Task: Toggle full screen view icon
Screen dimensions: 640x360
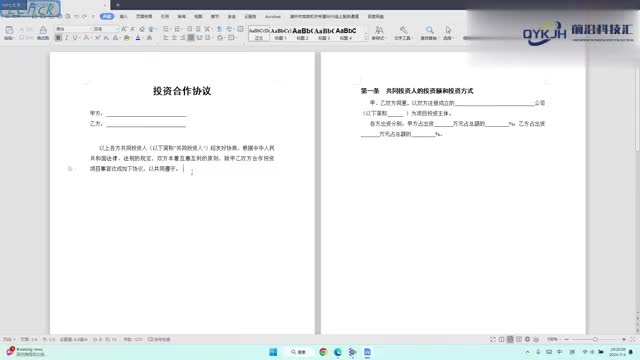Action: 493,339
